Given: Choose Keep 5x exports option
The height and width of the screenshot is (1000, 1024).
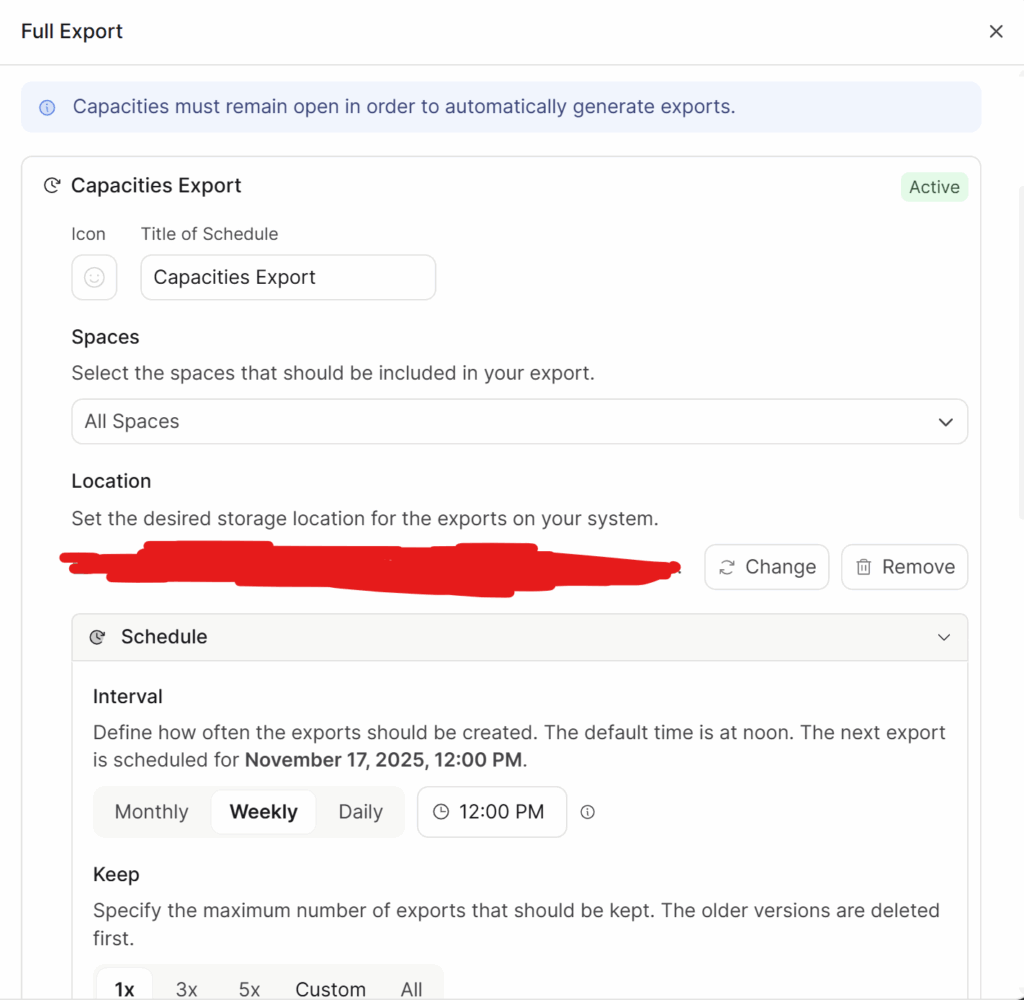Looking at the screenshot, I should point(249,988).
